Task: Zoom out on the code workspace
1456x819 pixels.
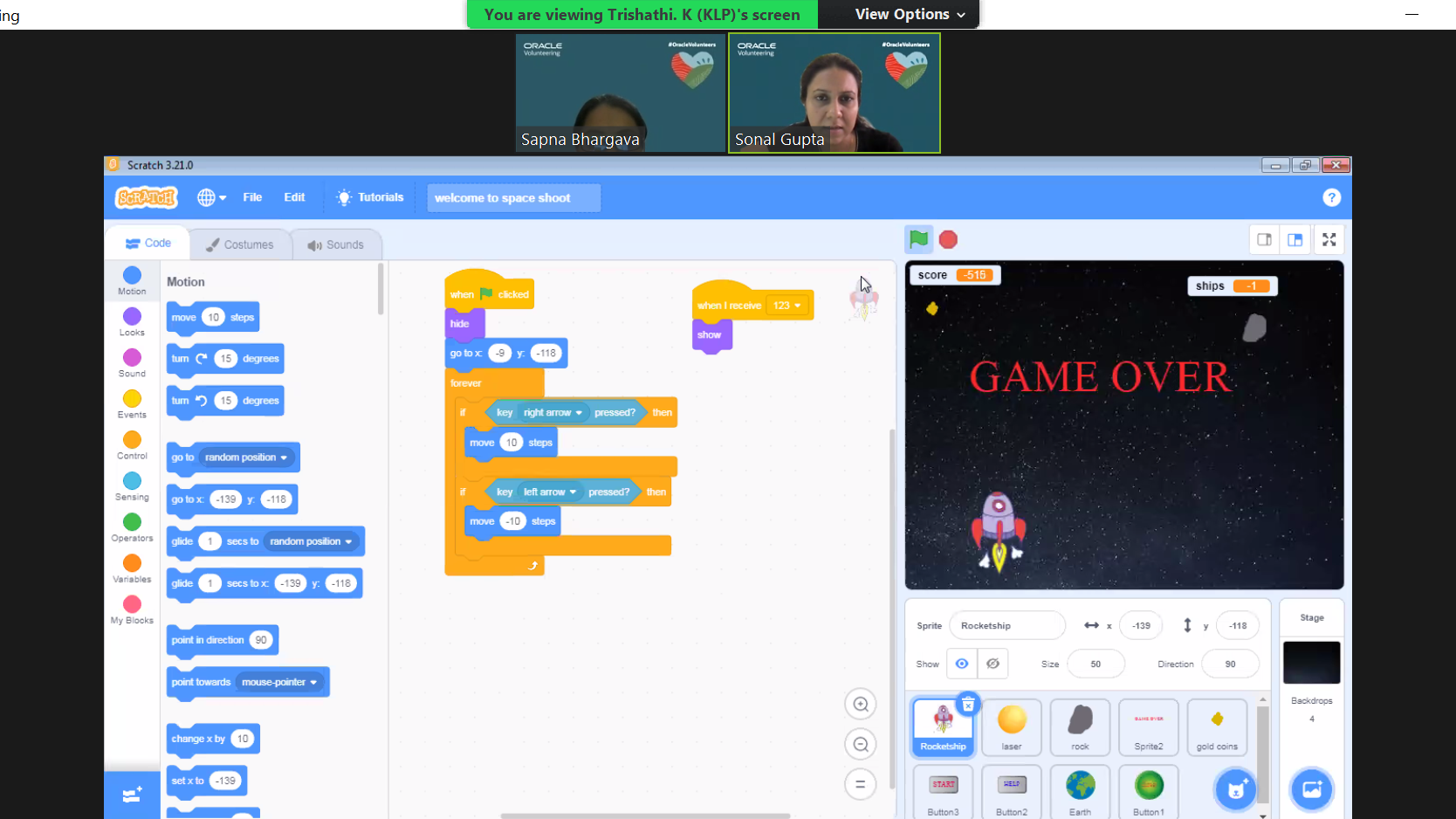Action: pyautogui.click(x=861, y=745)
